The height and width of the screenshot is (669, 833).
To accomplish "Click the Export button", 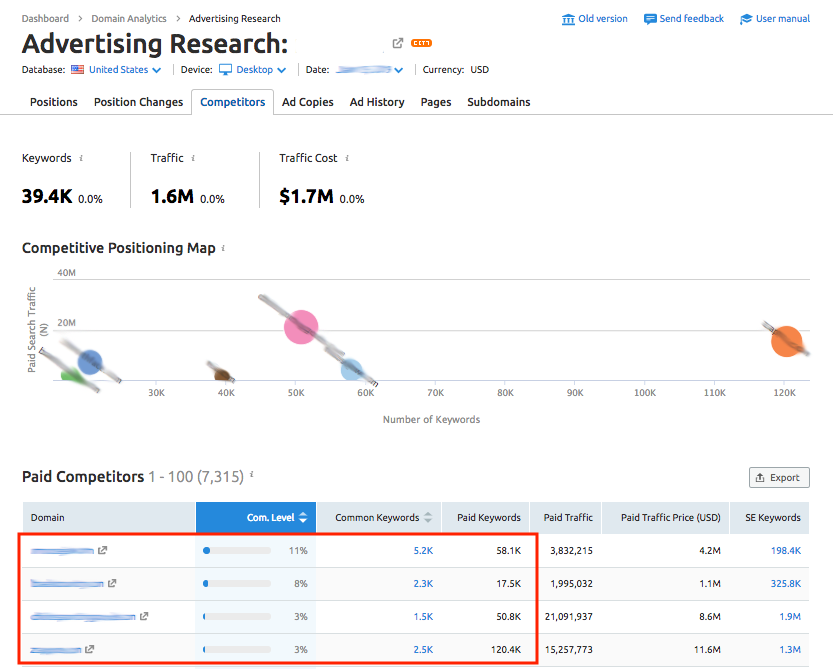I will coord(778,477).
